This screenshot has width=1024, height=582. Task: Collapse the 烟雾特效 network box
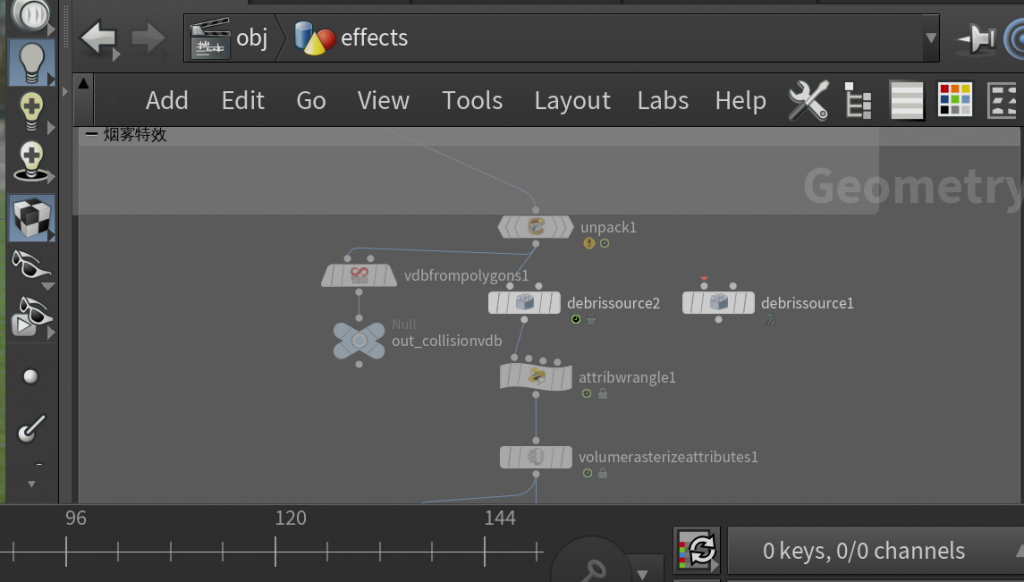(91, 135)
